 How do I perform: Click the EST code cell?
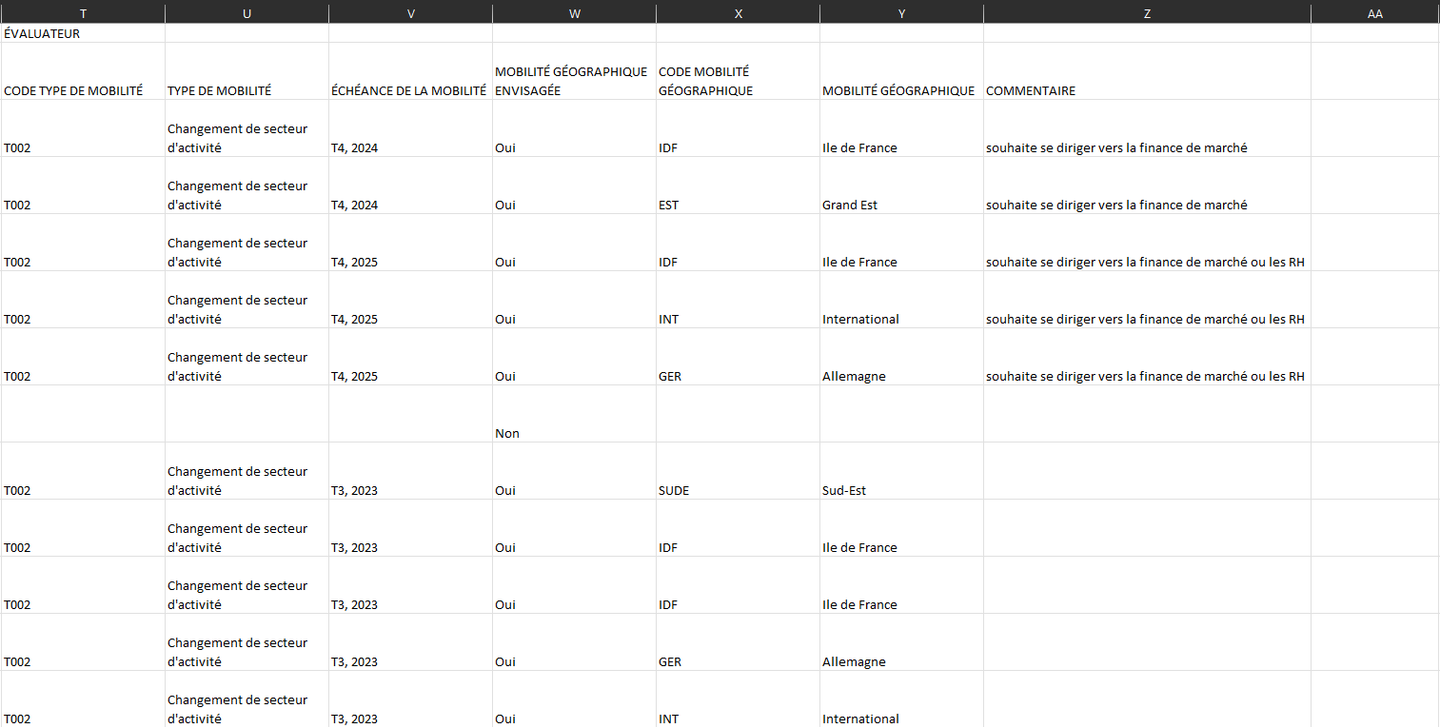tap(738, 204)
